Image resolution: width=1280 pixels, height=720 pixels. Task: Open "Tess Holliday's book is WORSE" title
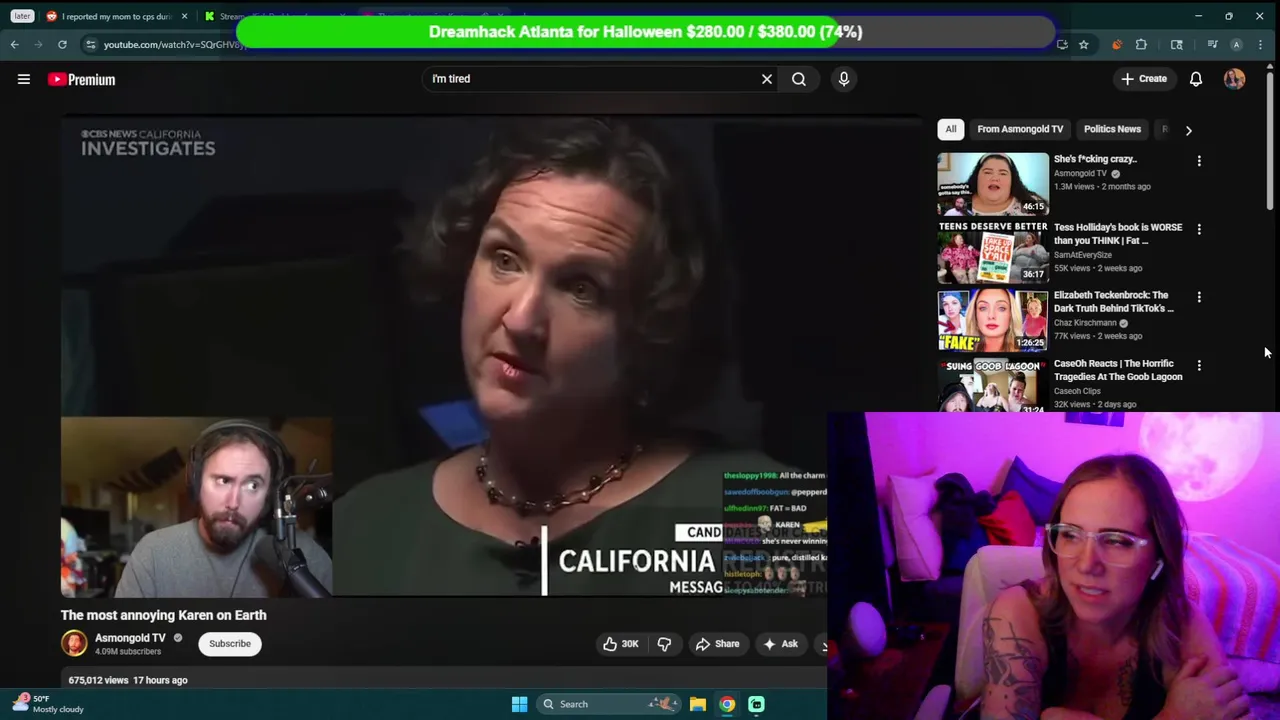coord(1118,234)
